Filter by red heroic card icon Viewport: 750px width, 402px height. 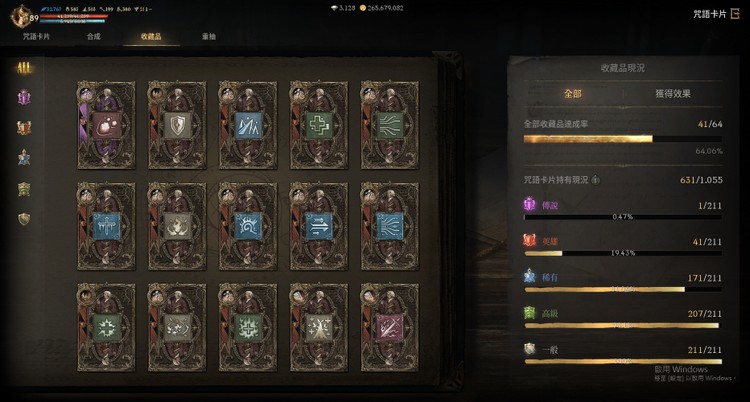coord(24,127)
